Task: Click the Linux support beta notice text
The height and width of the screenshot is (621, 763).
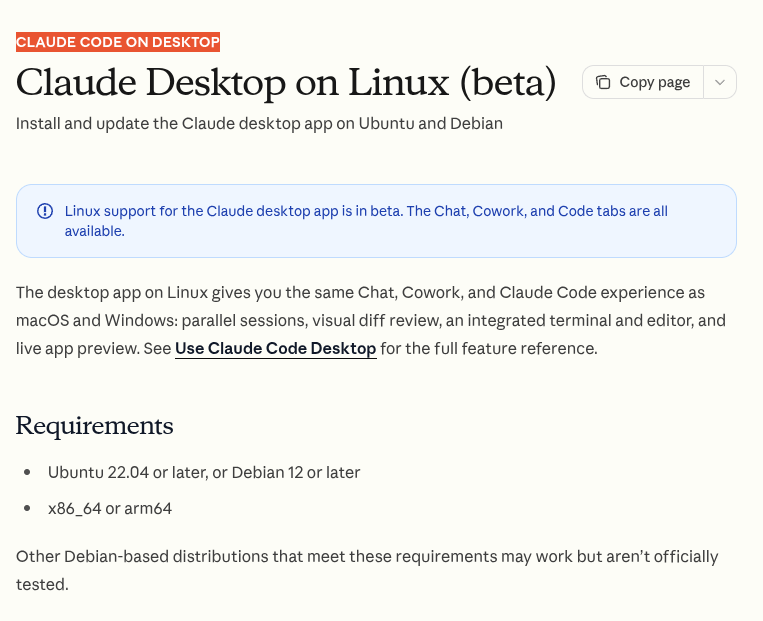Action: point(366,221)
